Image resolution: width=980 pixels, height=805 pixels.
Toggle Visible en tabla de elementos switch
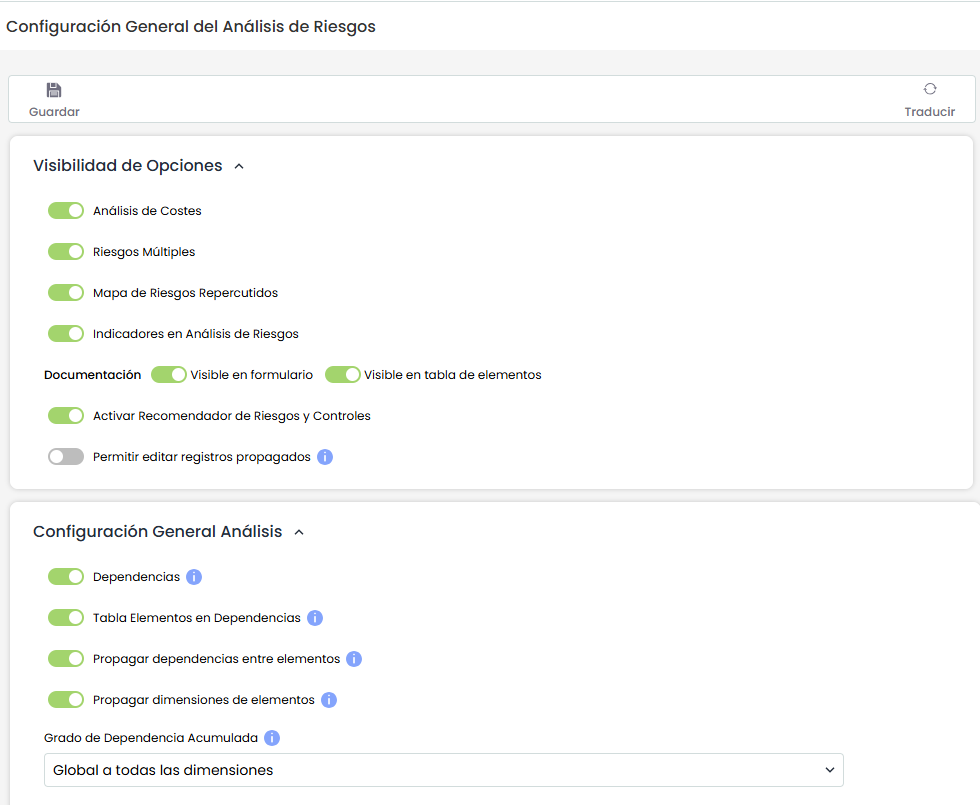343,375
